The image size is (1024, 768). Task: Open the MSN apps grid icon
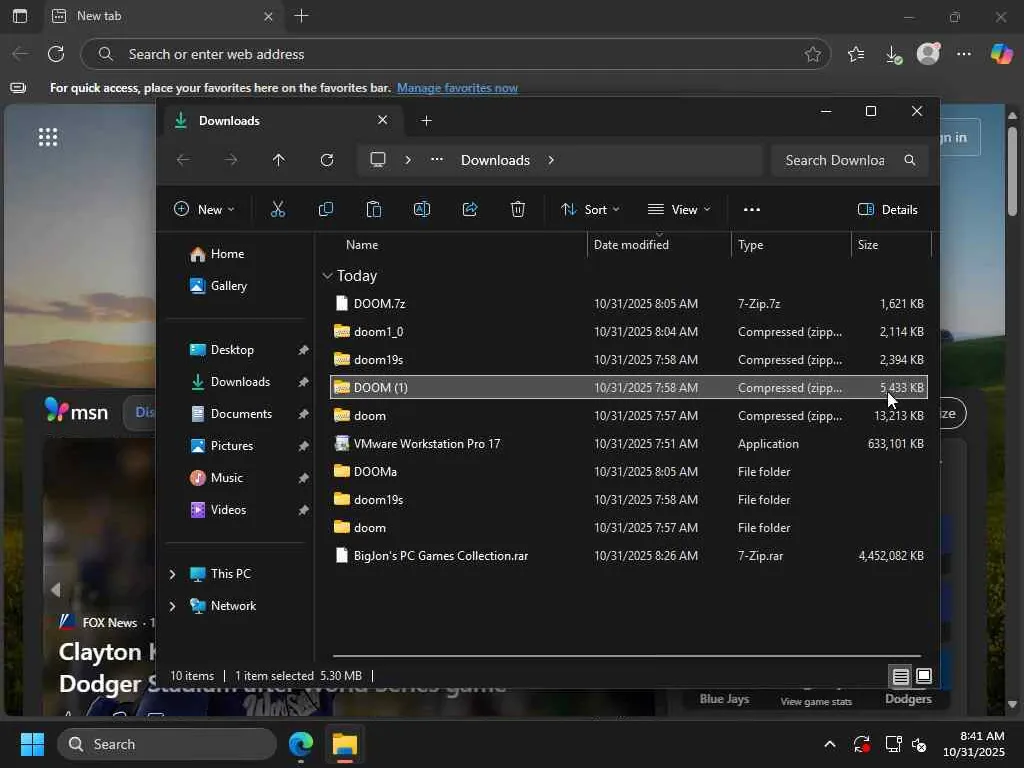pos(48,137)
